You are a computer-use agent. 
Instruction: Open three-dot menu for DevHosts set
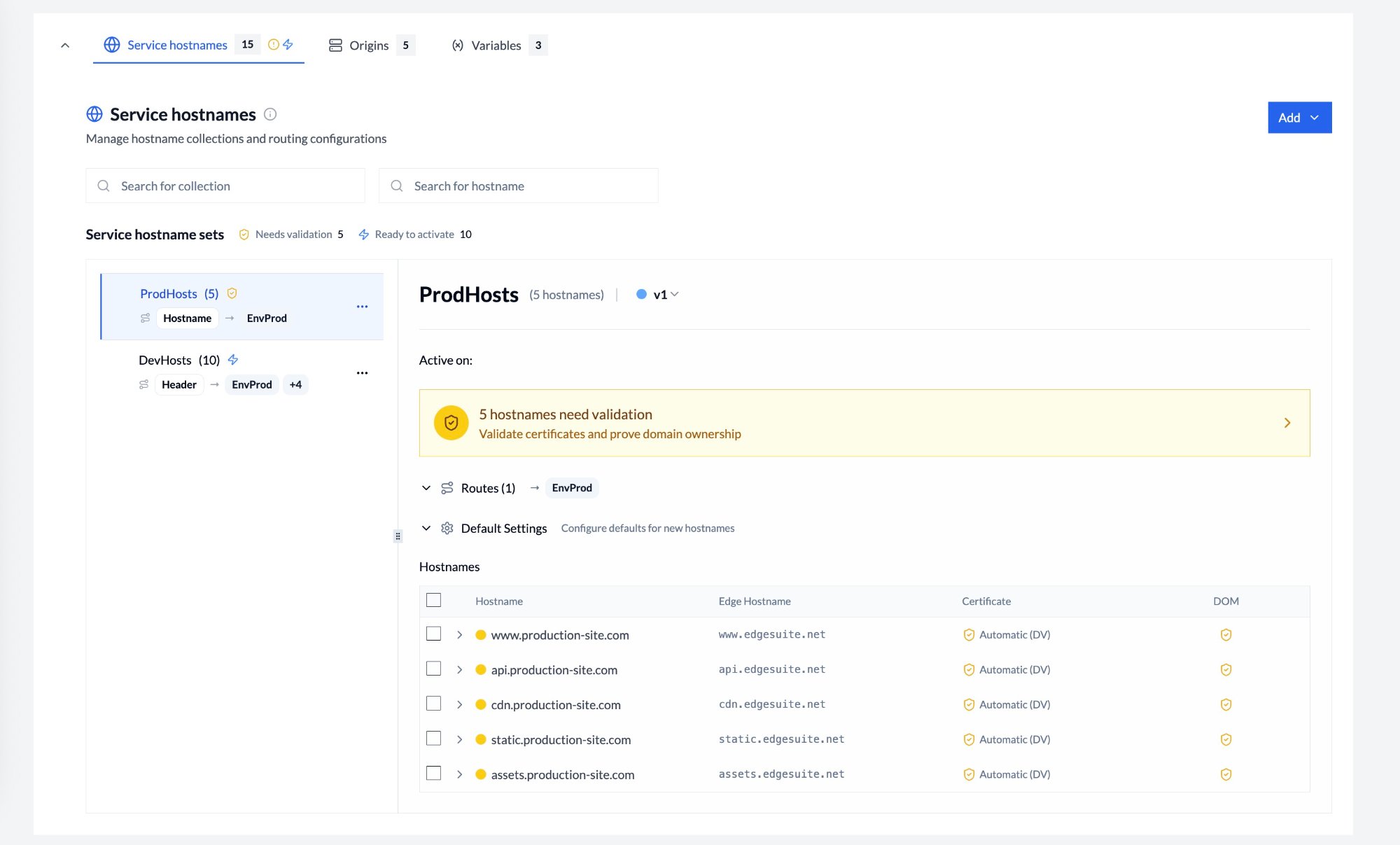pyautogui.click(x=362, y=373)
